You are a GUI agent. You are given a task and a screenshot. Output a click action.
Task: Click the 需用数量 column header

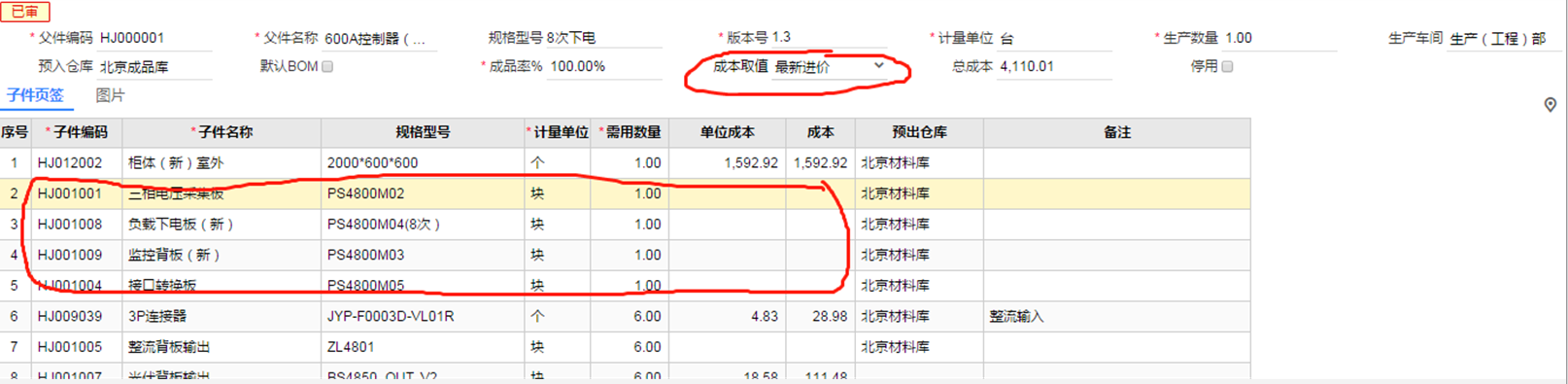tap(630, 132)
